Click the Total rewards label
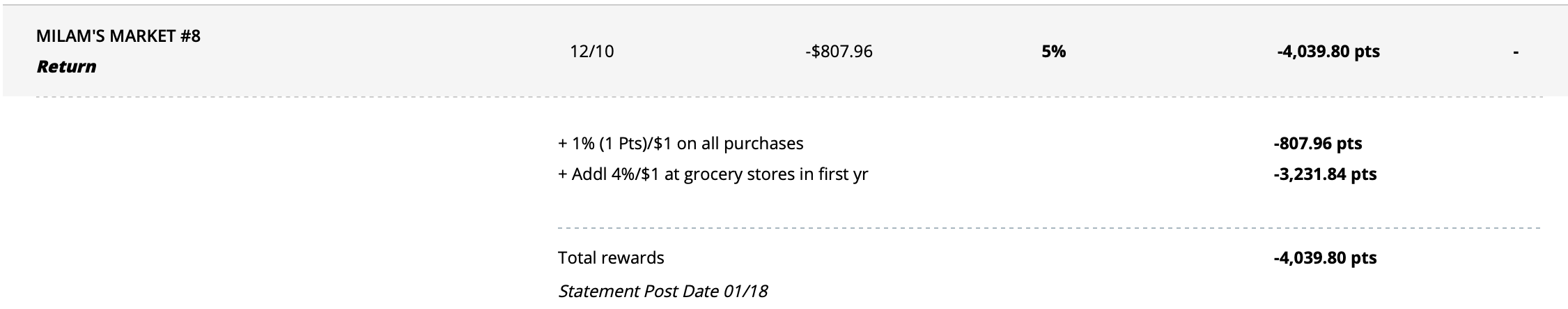The image size is (1568, 309). [611, 258]
